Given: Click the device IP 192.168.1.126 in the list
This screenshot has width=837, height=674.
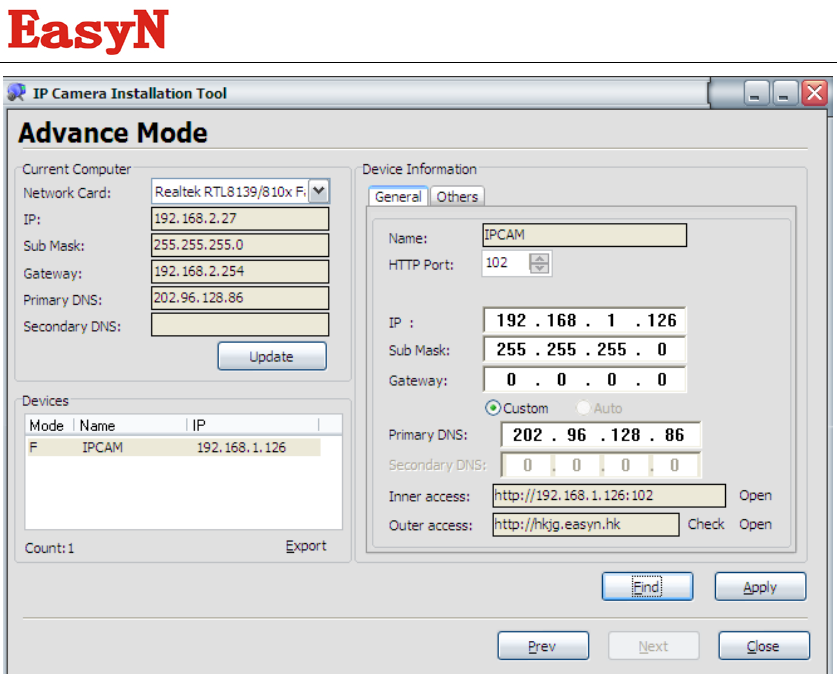Looking at the screenshot, I should (x=241, y=447).
